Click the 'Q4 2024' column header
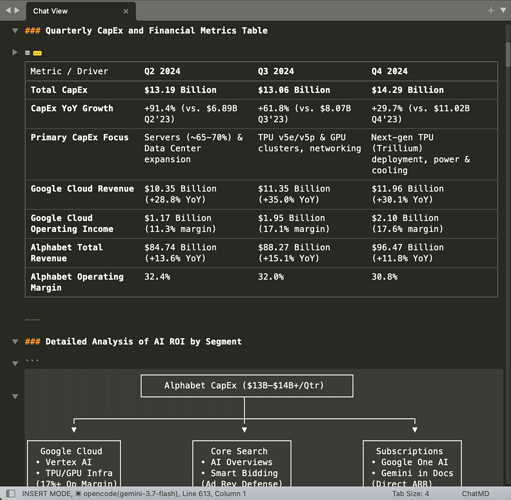The width and height of the screenshot is (511, 500). 390,71
